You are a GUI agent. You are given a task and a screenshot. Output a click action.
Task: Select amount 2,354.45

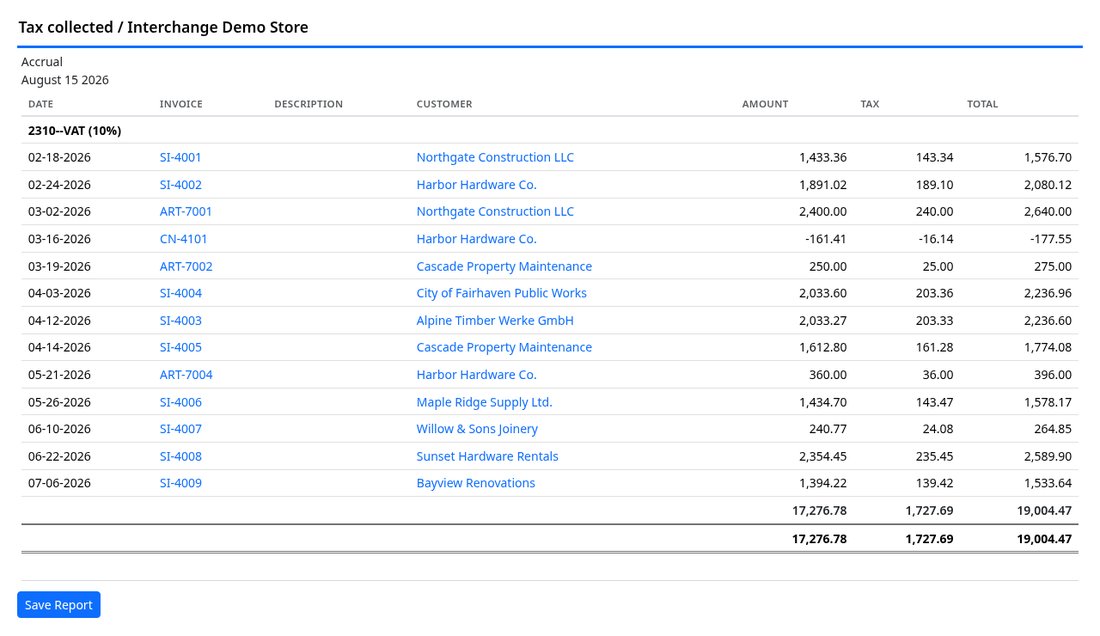coord(823,456)
